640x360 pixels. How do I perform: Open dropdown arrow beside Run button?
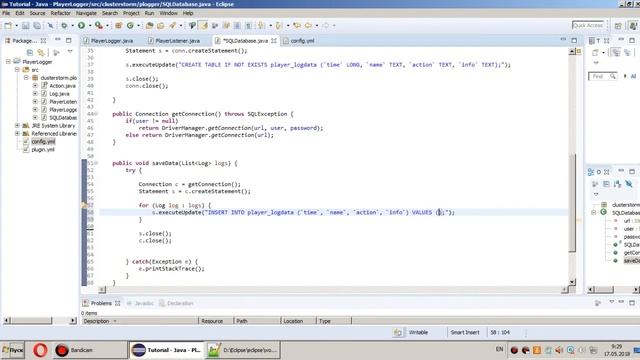pyautogui.click(x=89, y=26)
